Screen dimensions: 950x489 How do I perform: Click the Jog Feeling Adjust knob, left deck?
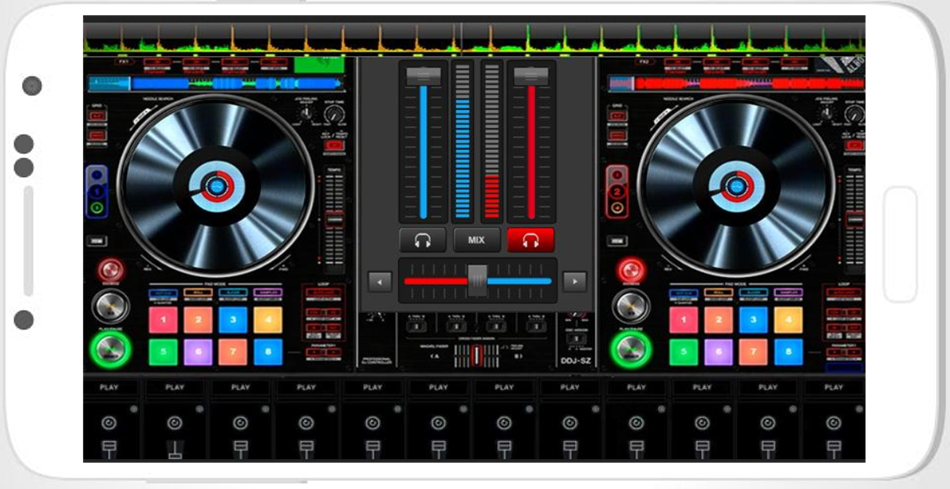point(307,113)
